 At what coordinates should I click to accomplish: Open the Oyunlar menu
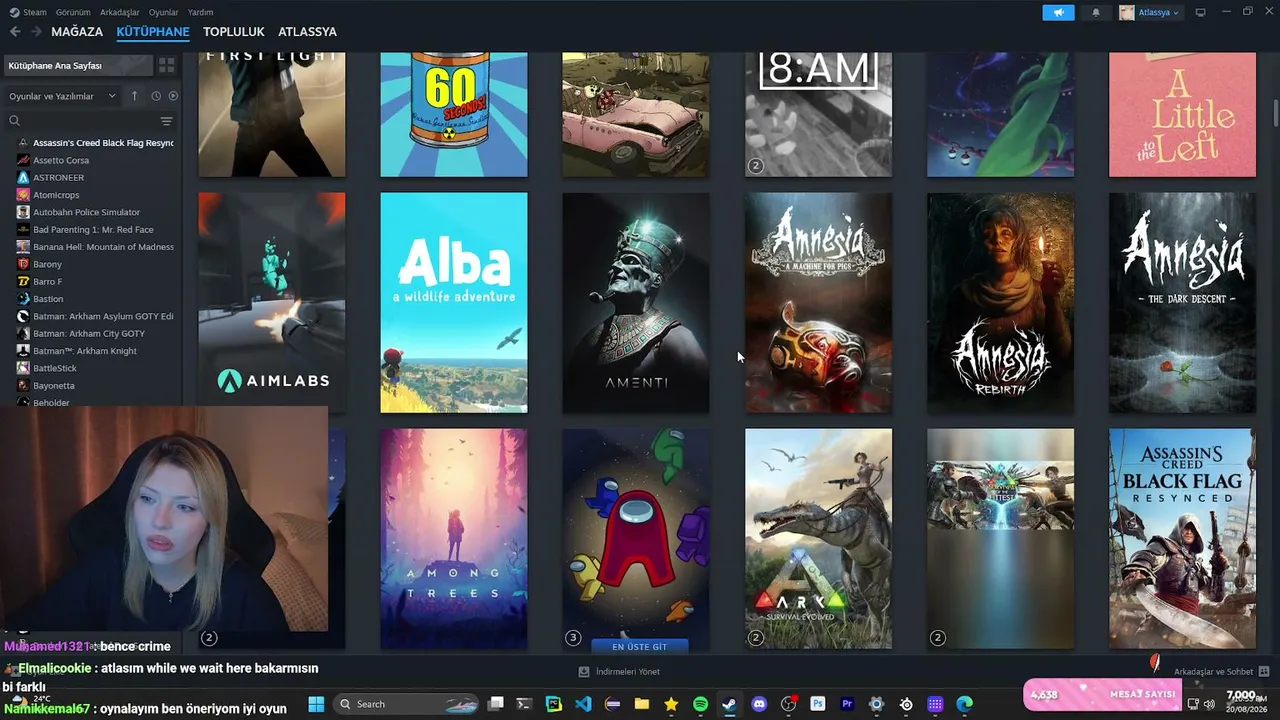[x=164, y=12]
